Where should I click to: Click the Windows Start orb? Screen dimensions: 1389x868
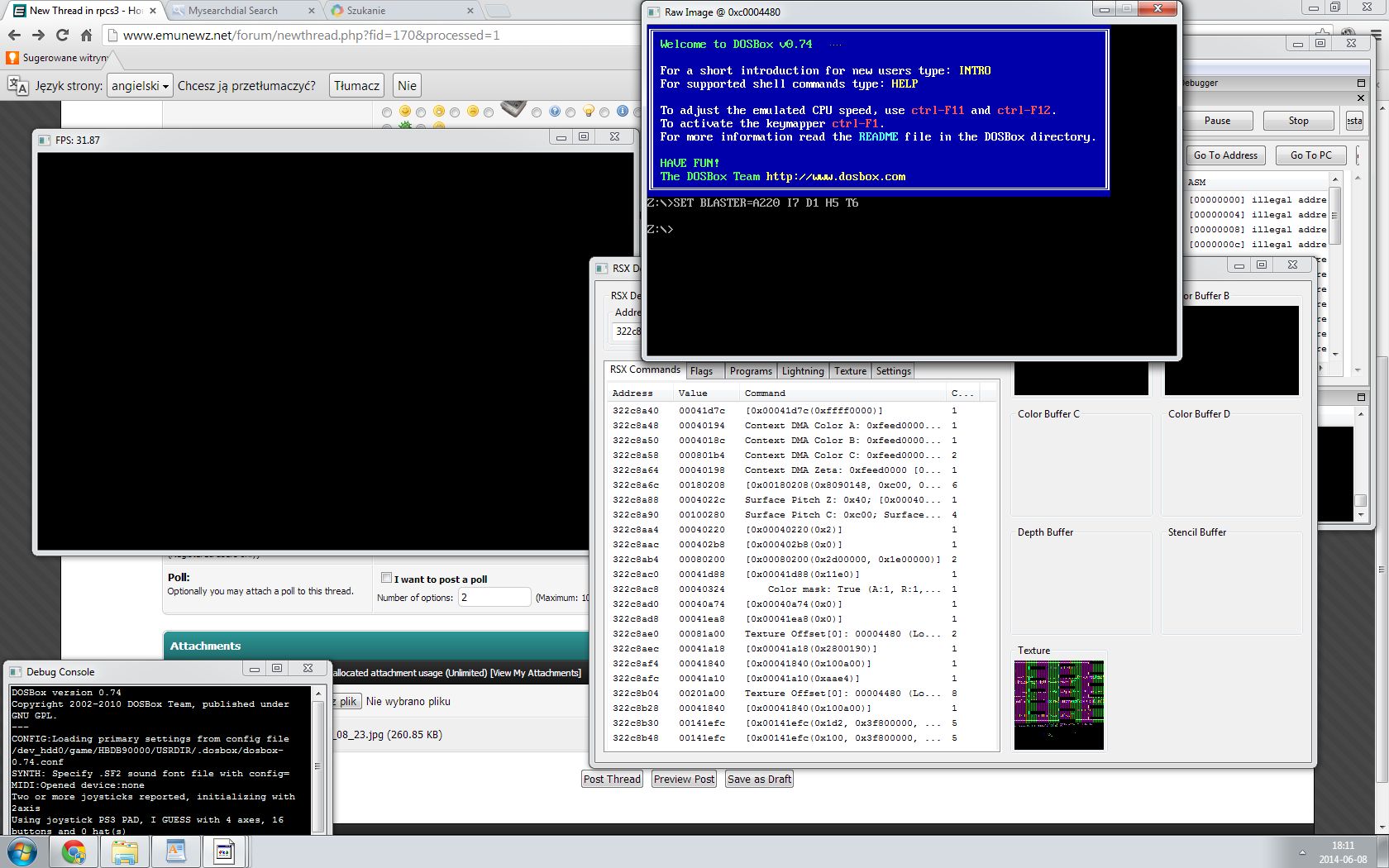point(22,851)
